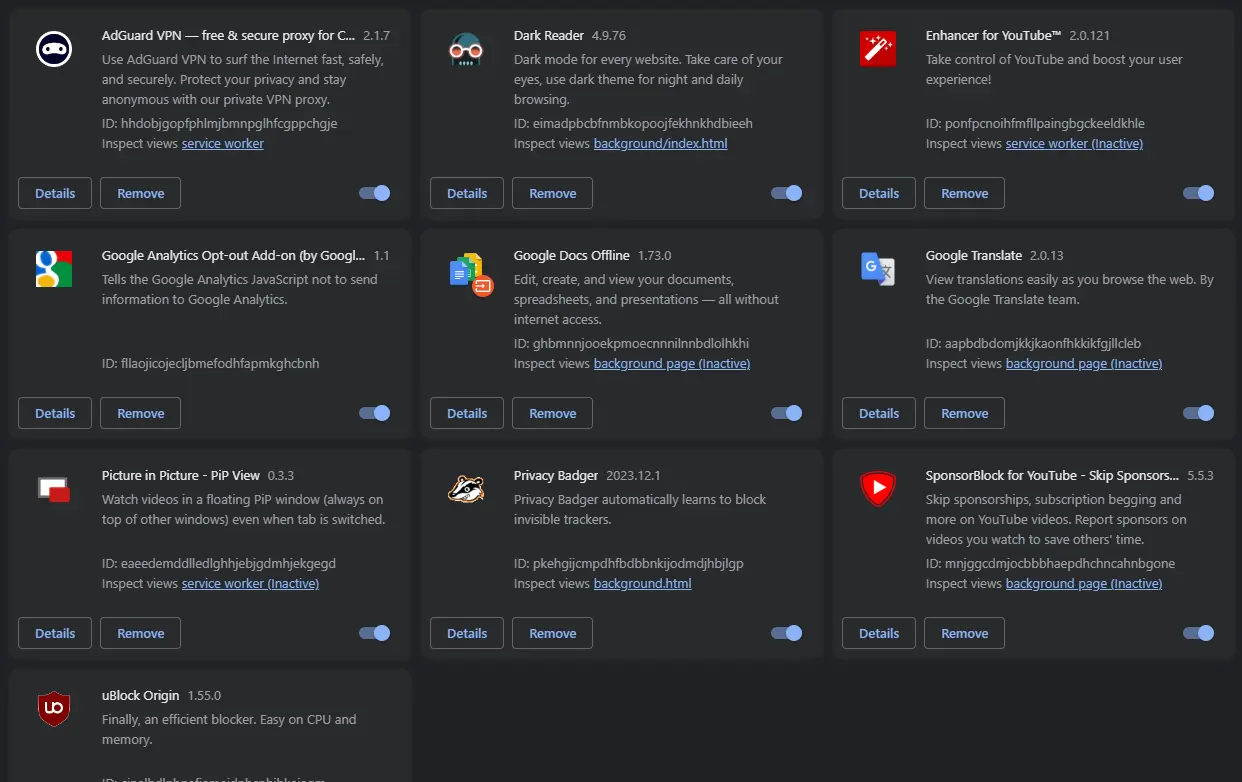Open Details for AdGuard VPN
1242x782 pixels.
coord(55,193)
